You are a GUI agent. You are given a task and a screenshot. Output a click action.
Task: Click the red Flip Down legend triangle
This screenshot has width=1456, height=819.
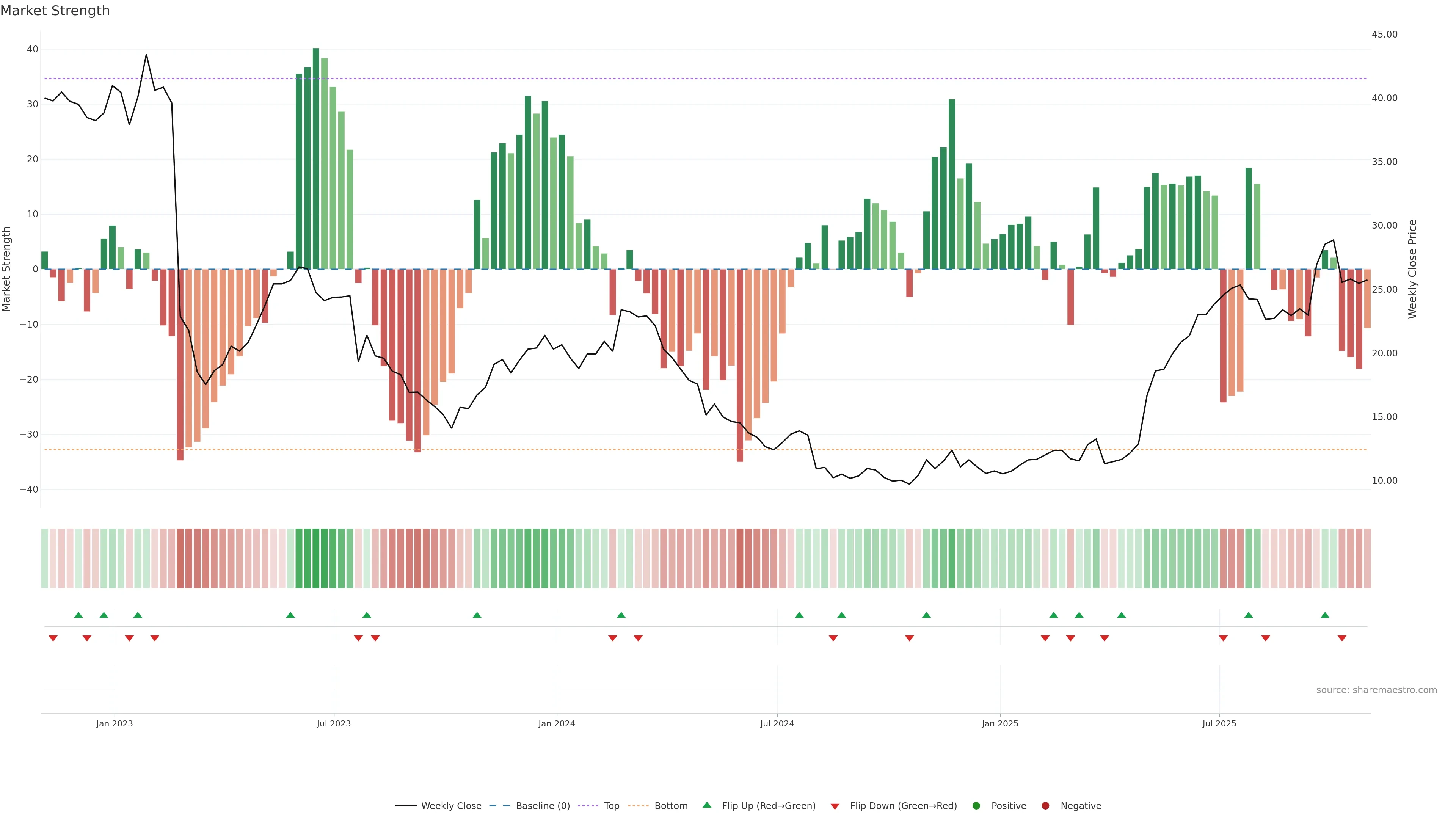coord(835,806)
